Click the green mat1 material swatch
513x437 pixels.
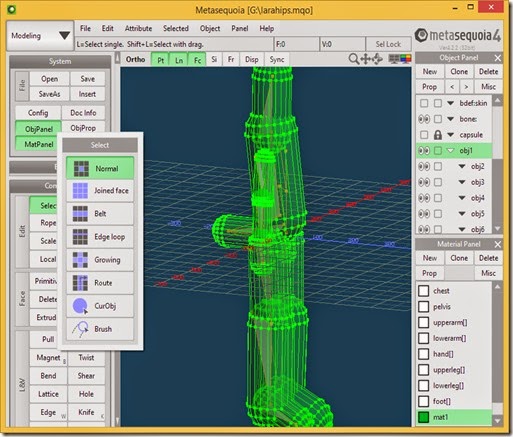click(x=423, y=417)
